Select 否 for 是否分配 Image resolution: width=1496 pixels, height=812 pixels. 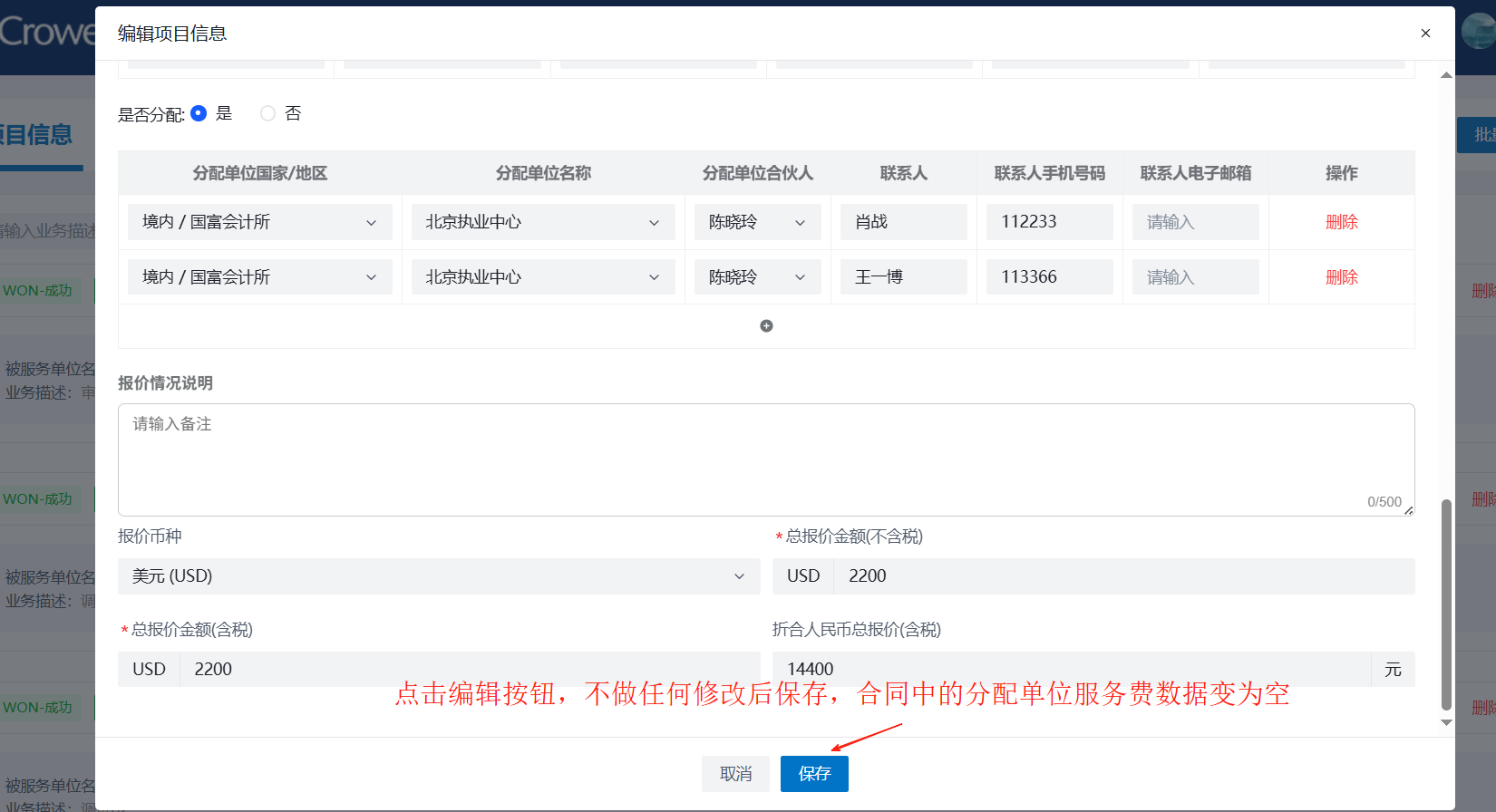coord(267,113)
